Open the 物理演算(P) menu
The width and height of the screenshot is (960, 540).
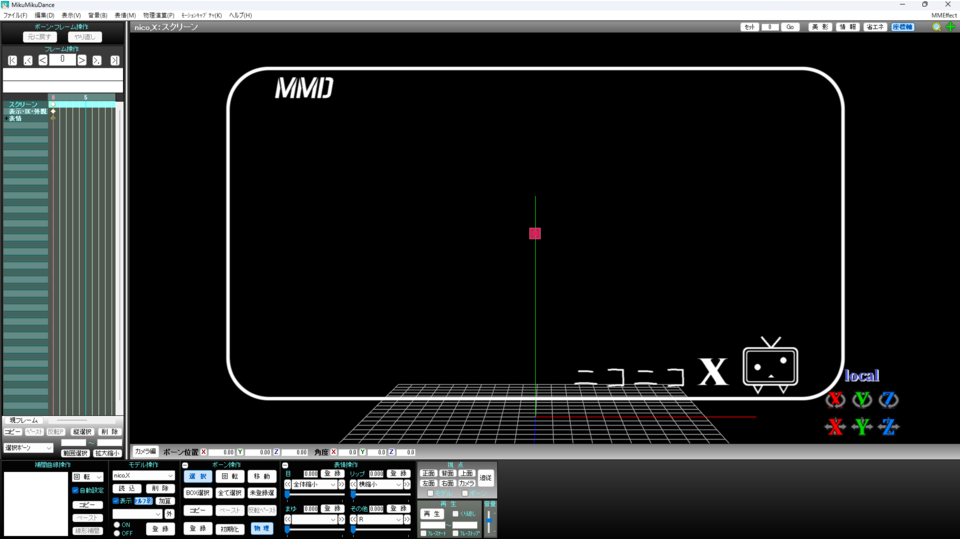[x=159, y=15]
